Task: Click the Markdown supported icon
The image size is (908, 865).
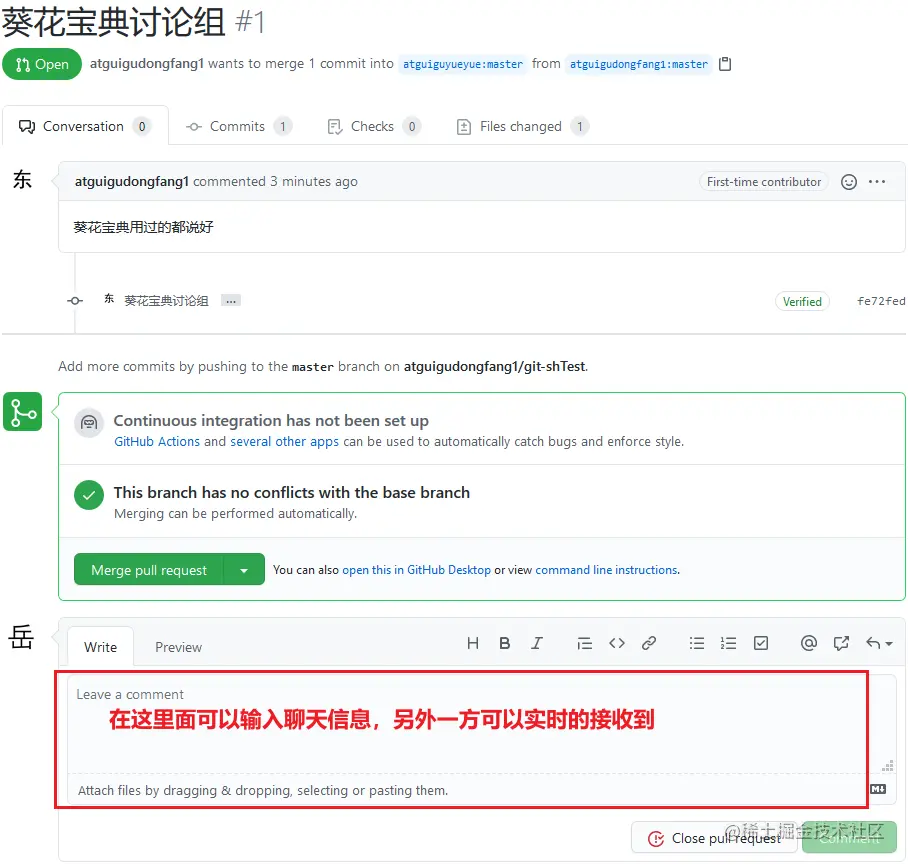Action: point(878,789)
